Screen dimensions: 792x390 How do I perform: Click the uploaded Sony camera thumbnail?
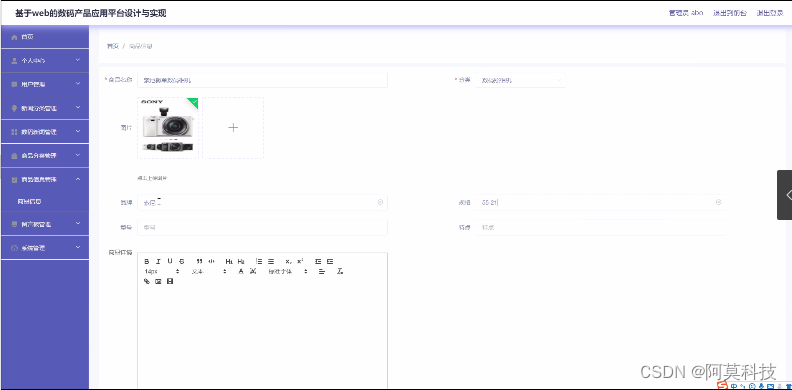[x=168, y=128]
